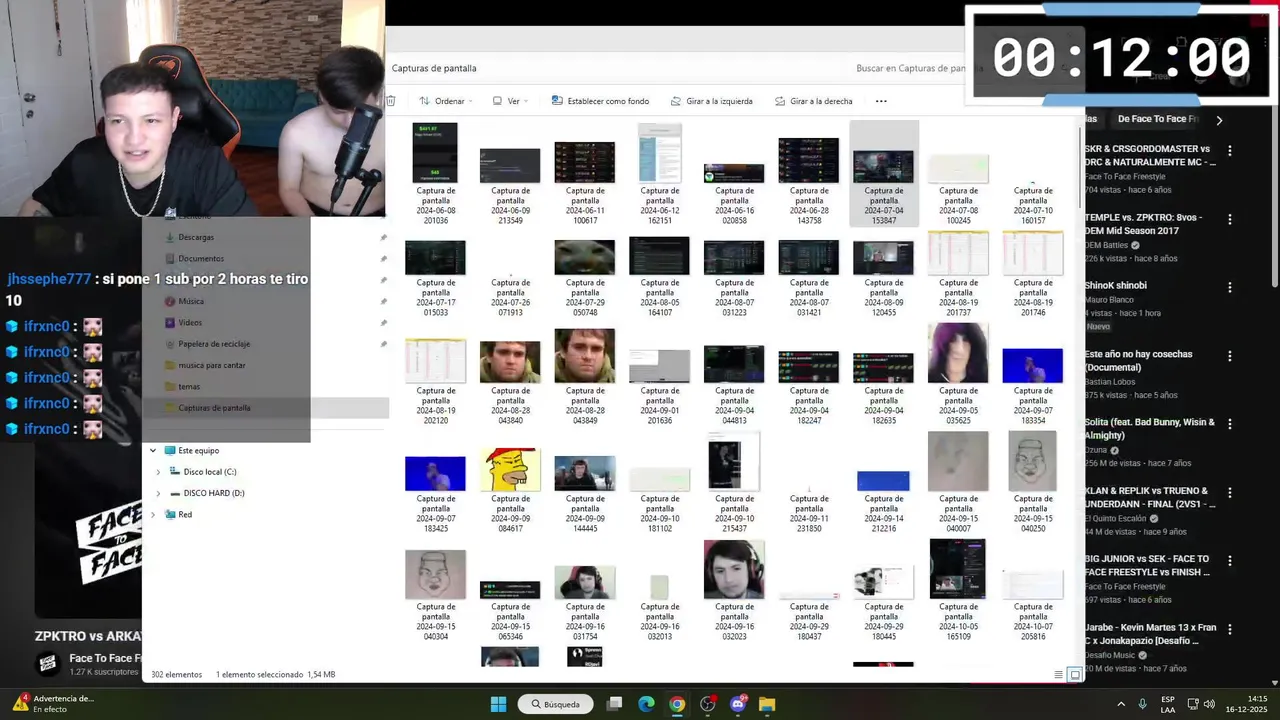
Task: Open Discord from taskbar
Action: tap(738, 704)
